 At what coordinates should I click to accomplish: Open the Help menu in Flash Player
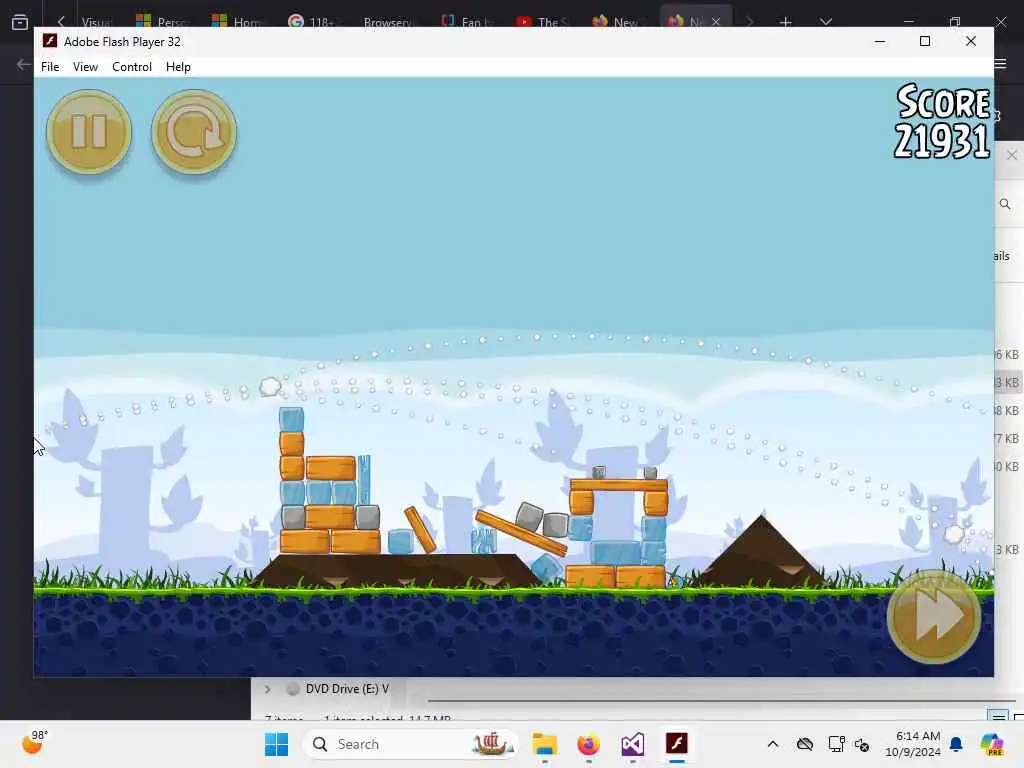coord(178,67)
